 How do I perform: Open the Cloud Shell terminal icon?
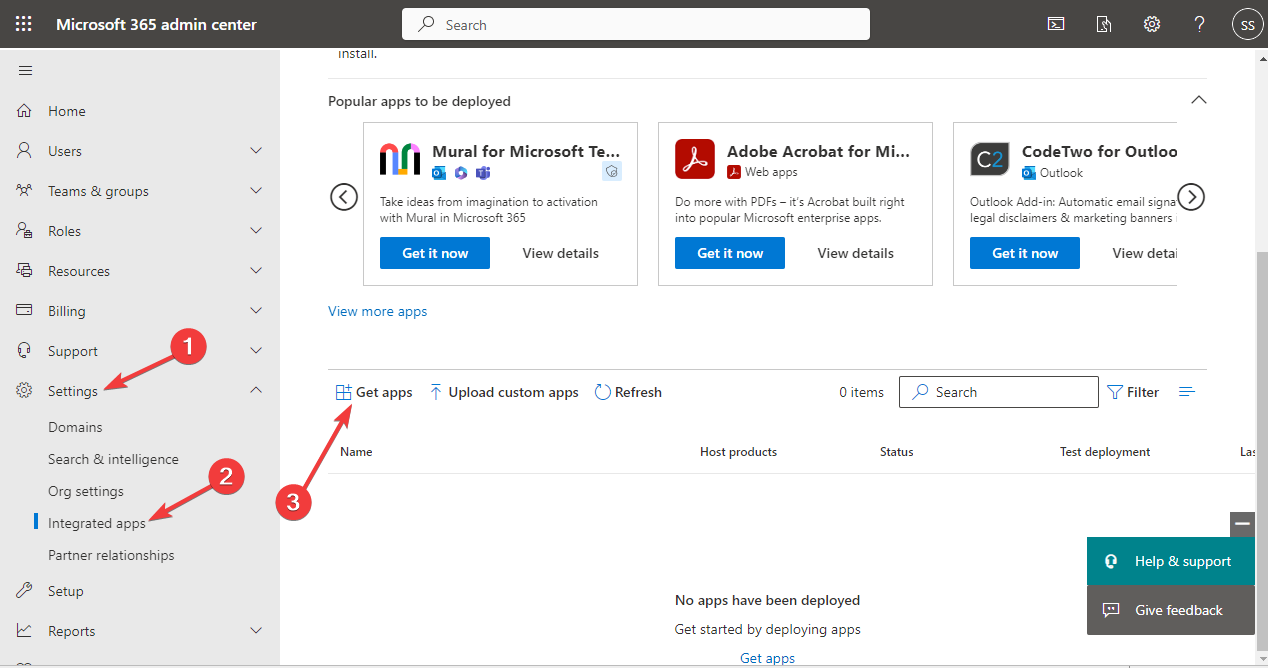(1056, 23)
